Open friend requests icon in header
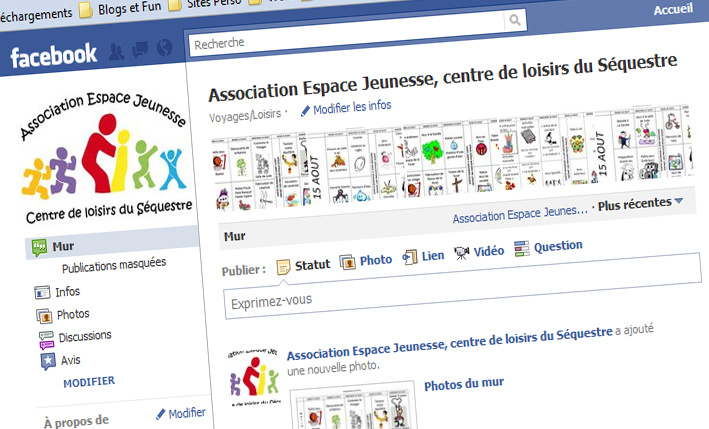The width and height of the screenshot is (709, 429). coord(116,52)
